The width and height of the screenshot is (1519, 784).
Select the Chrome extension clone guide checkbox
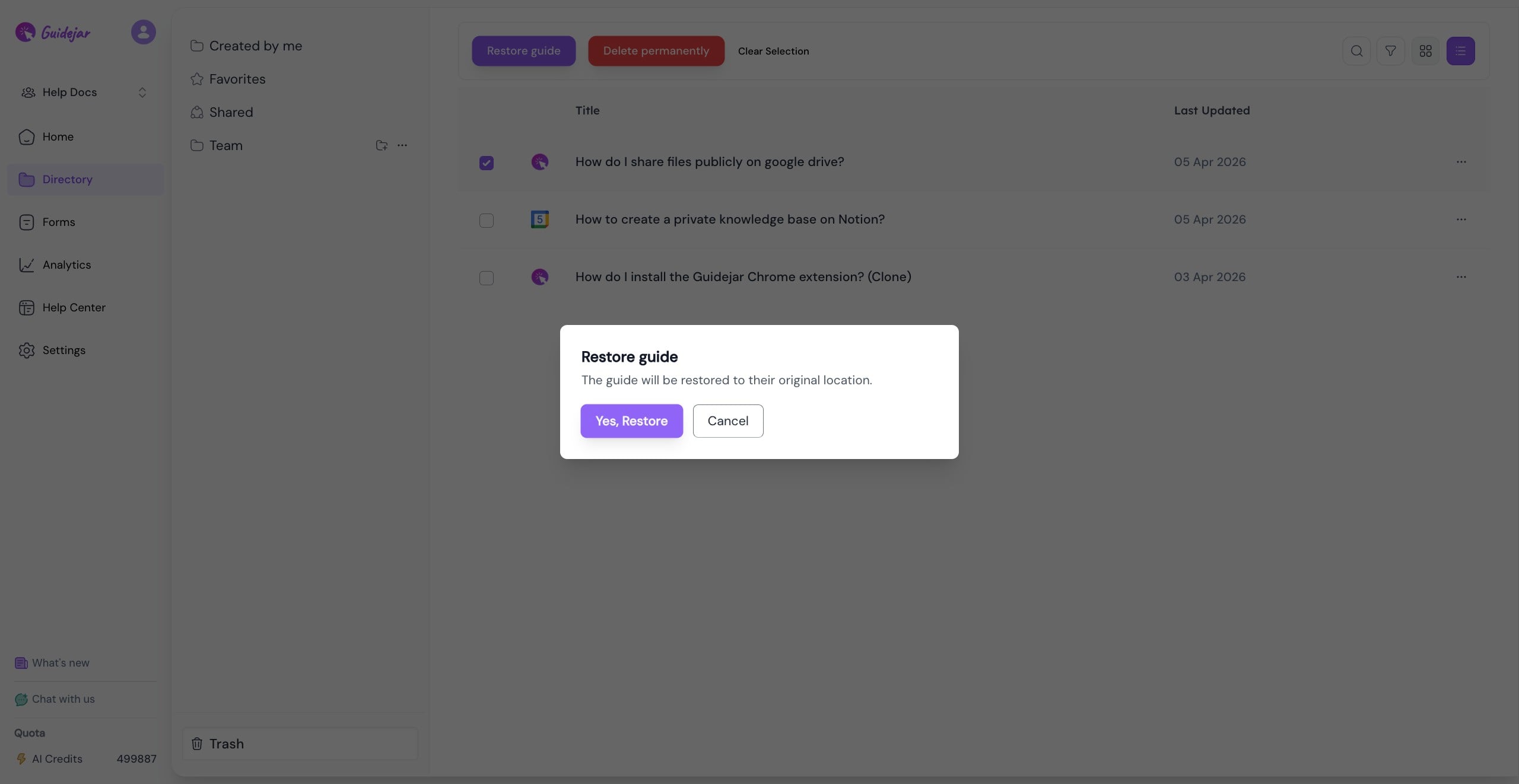click(x=486, y=278)
